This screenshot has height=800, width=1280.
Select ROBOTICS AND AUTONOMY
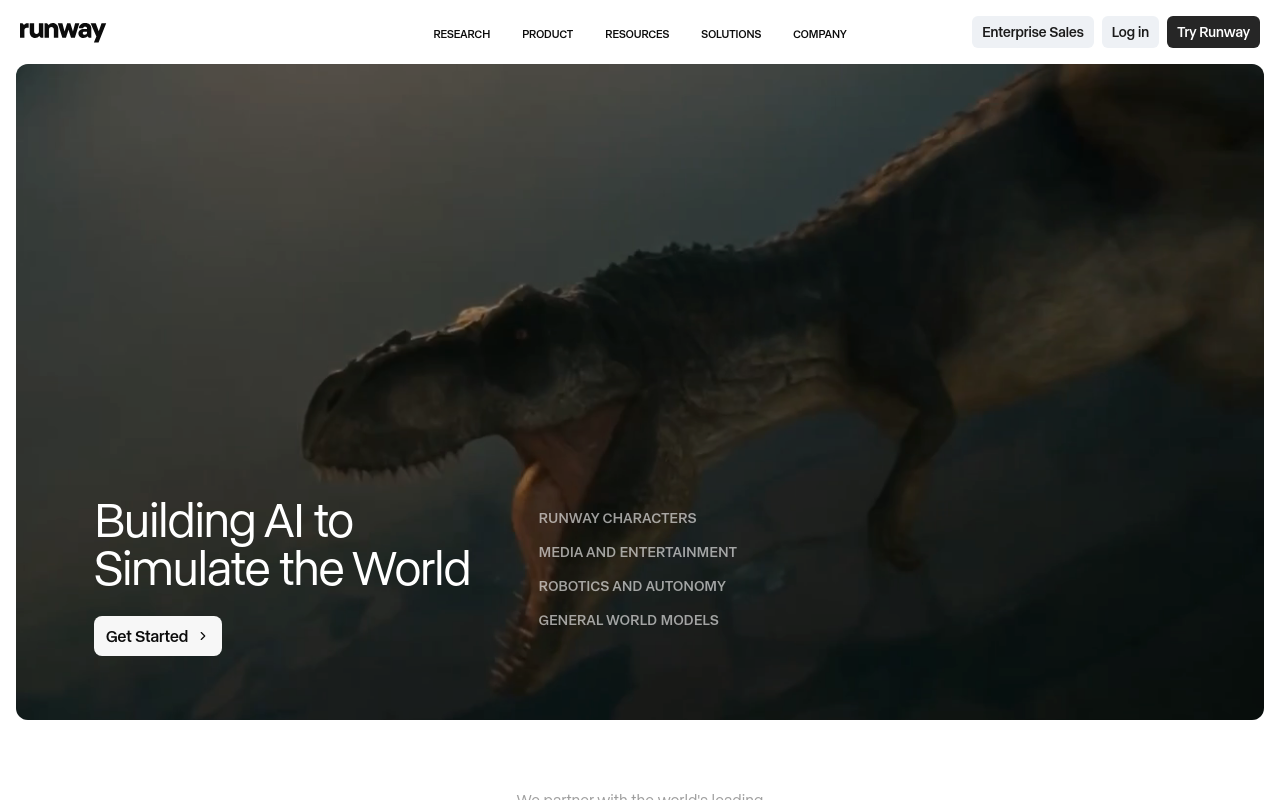(632, 586)
